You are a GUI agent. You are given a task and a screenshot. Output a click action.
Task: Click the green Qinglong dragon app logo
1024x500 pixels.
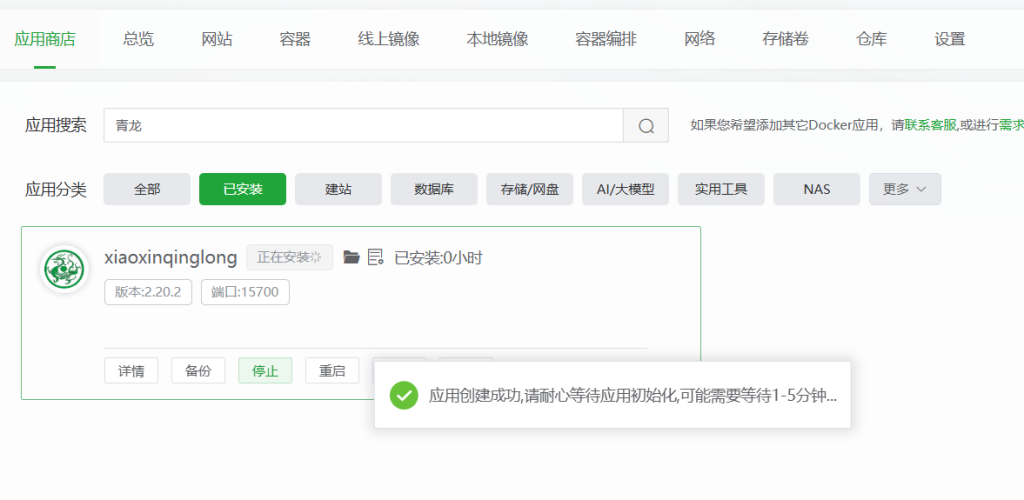pyautogui.click(x=64, y=268)
